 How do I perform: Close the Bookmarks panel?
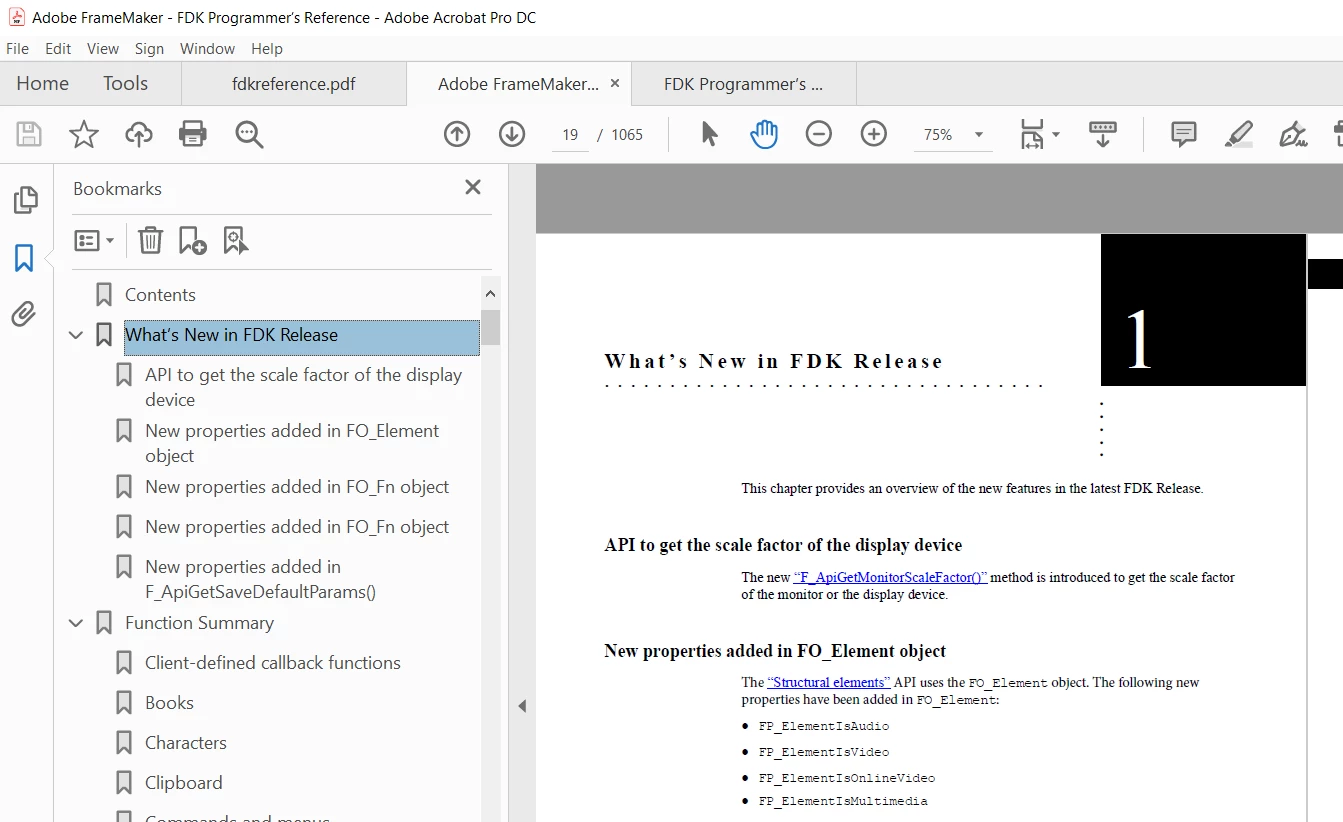(x=473, y=187)
